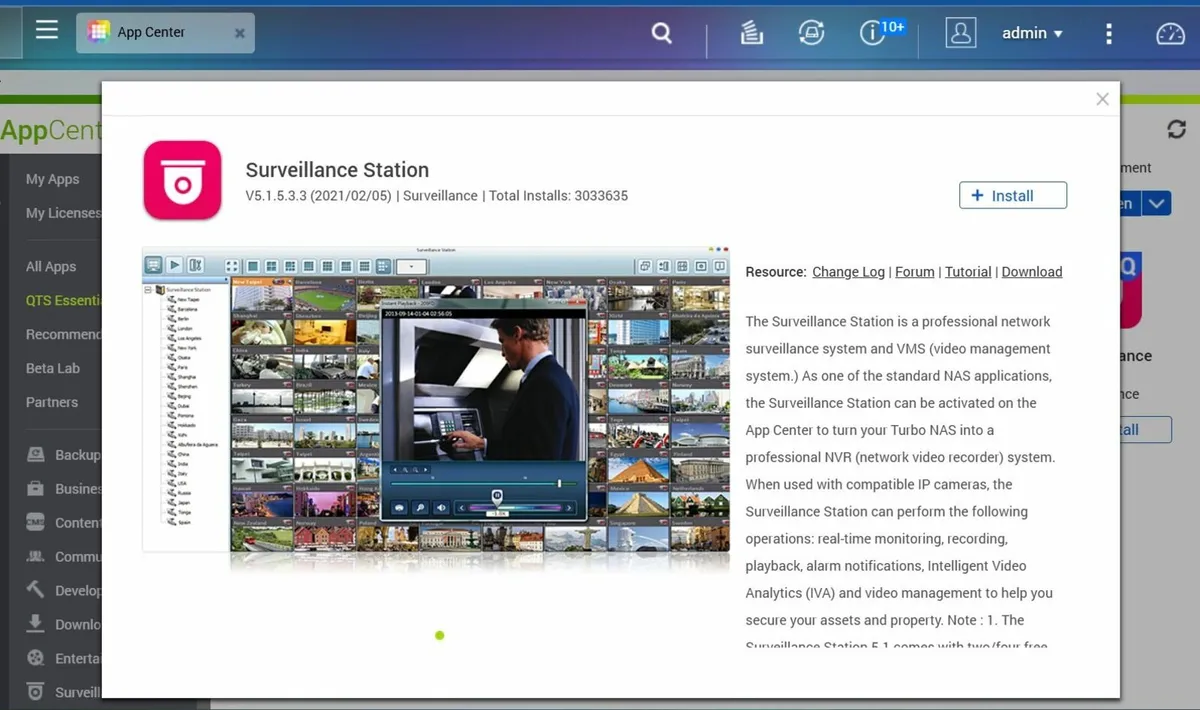This screenshot has height=710, width=1200.
Task: Click the Communications category icon
Action: point(36,557)
